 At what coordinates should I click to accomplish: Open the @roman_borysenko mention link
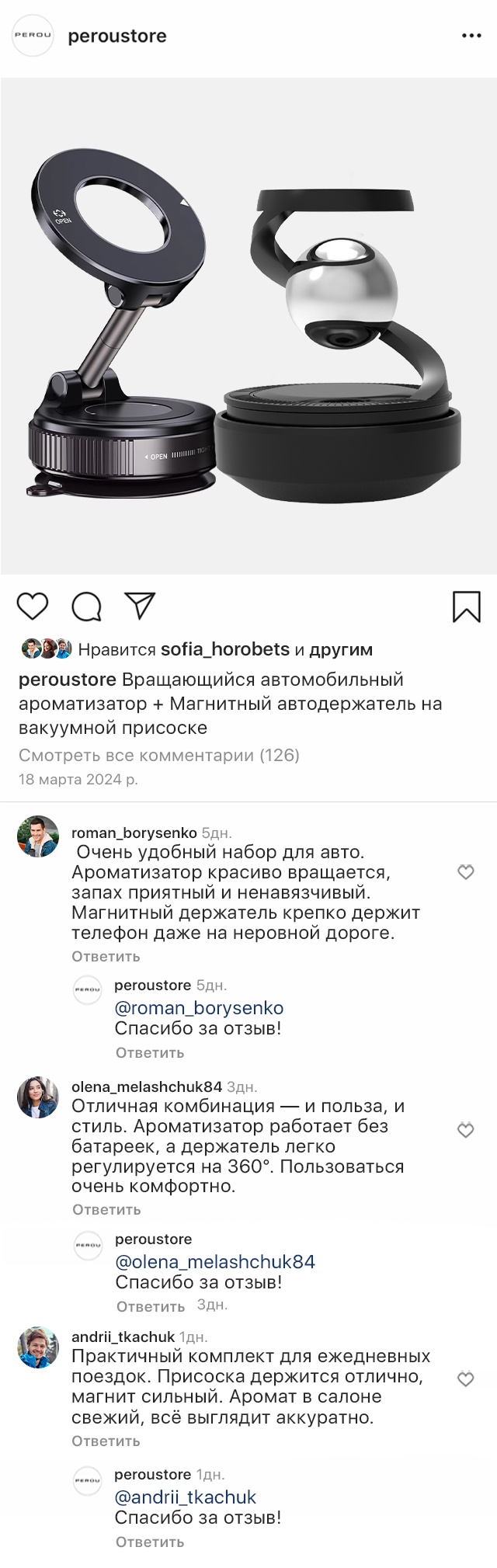pyautogui.click(x=199, y=1008)
